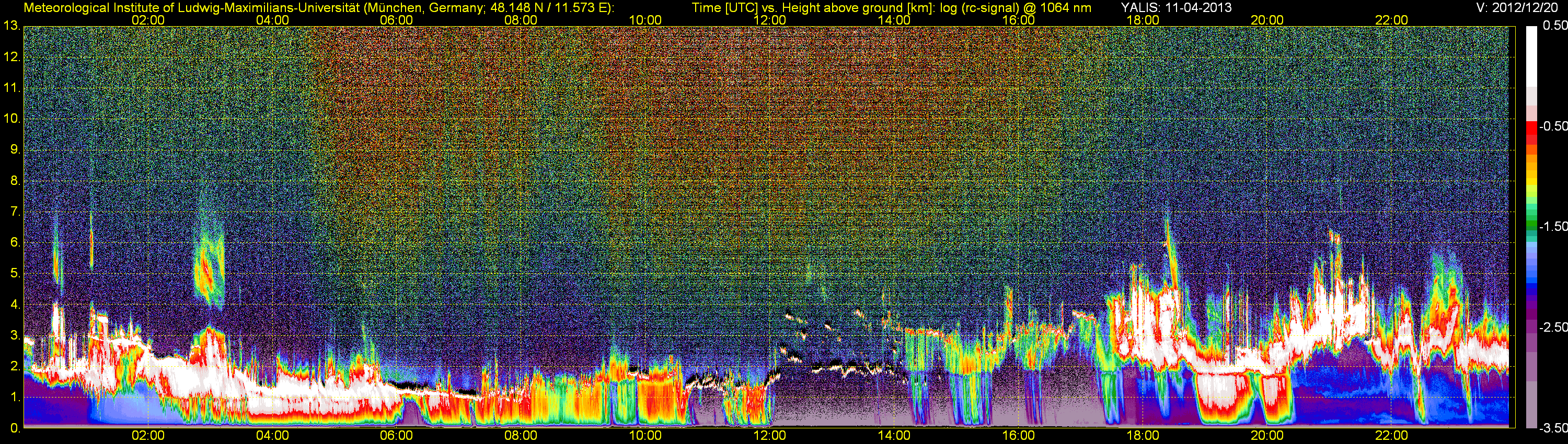Click the '13.' height axis label
The image size is (1568, 444).
click(11, 26)
